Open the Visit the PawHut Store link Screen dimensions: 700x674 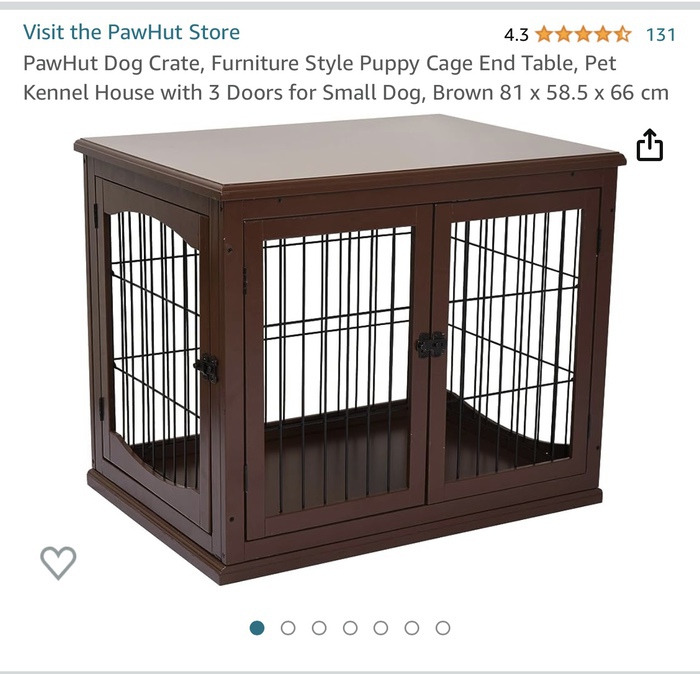(131, 32)
